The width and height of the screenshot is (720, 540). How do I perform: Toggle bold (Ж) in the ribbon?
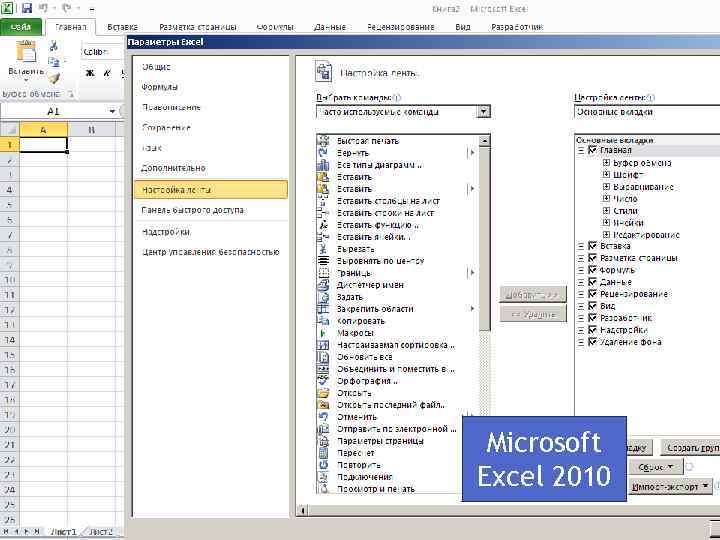[x=90, y=73]
